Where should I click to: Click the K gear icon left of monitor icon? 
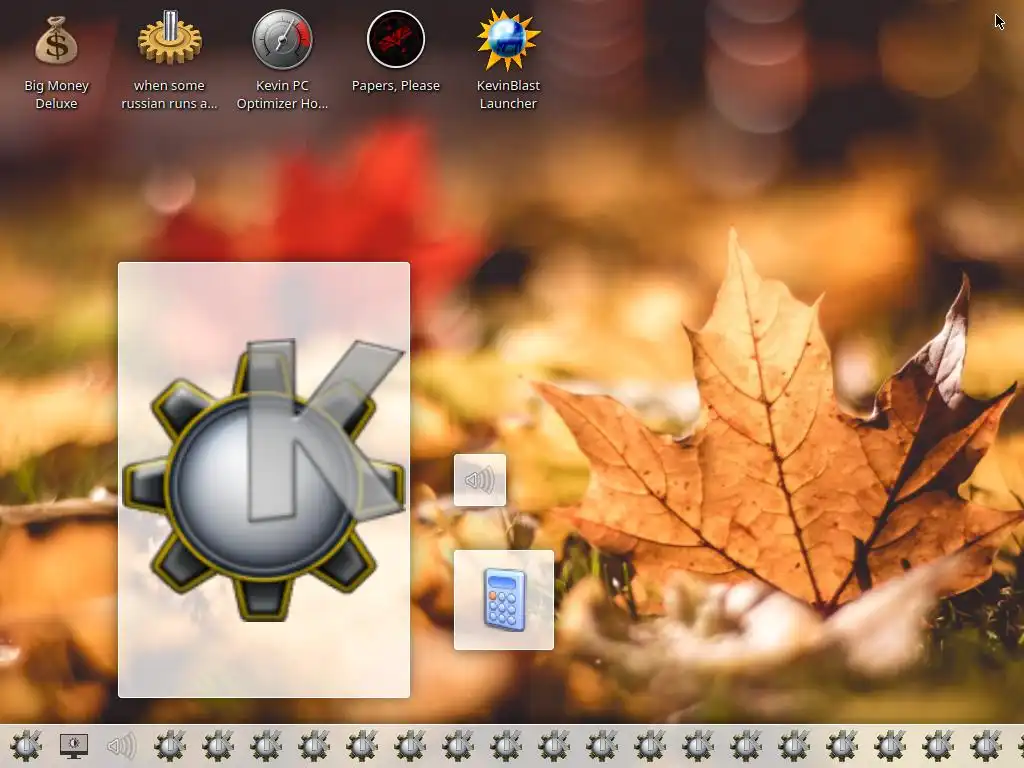(25, 746)
